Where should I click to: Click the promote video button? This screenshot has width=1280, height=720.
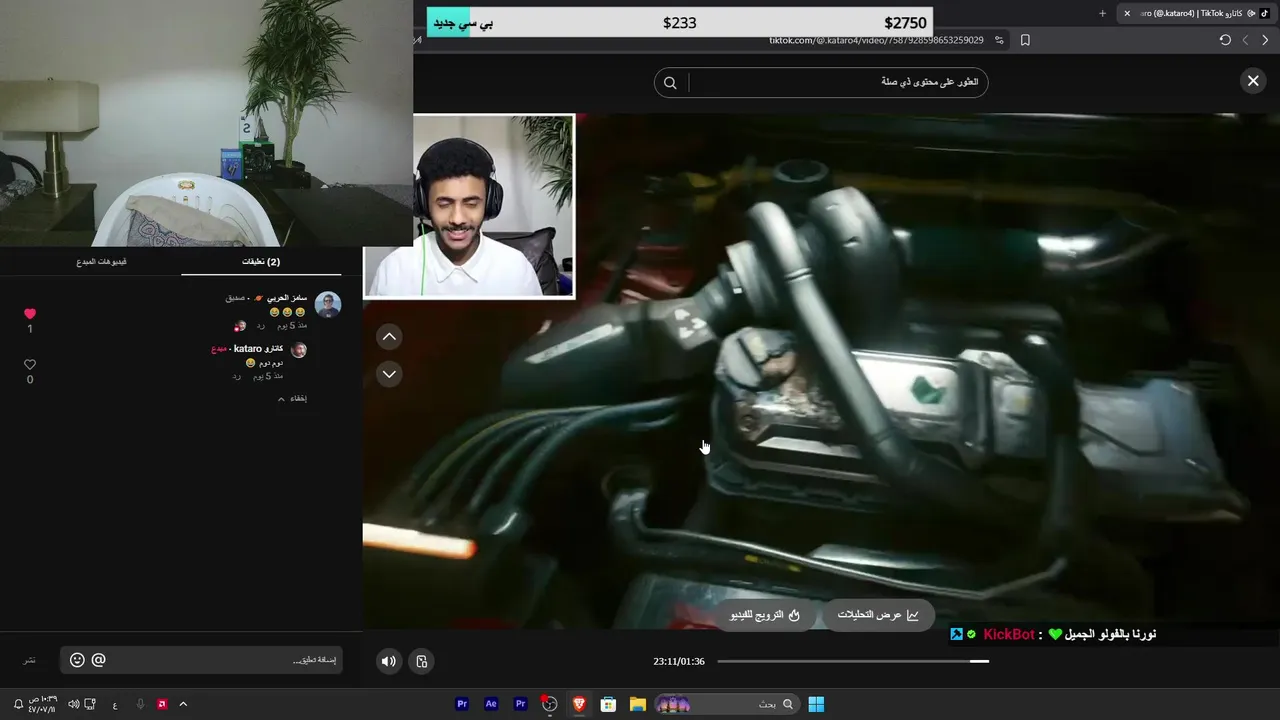click(766, 615)
